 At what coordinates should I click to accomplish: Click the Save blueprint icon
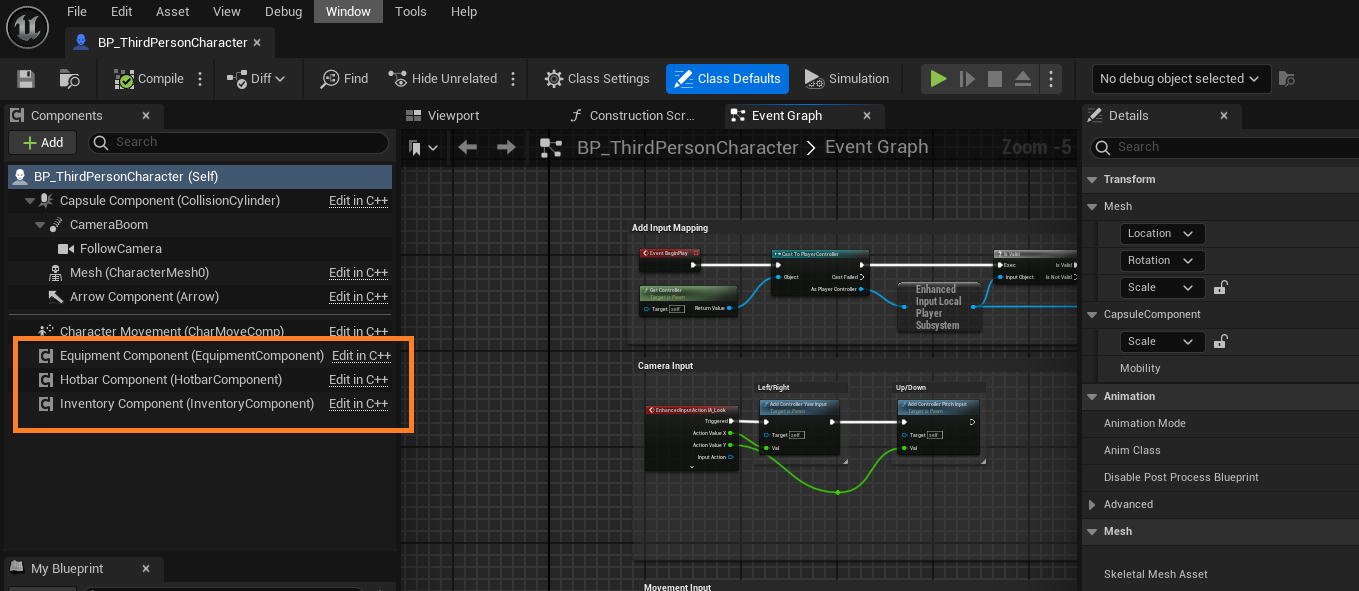26,79
